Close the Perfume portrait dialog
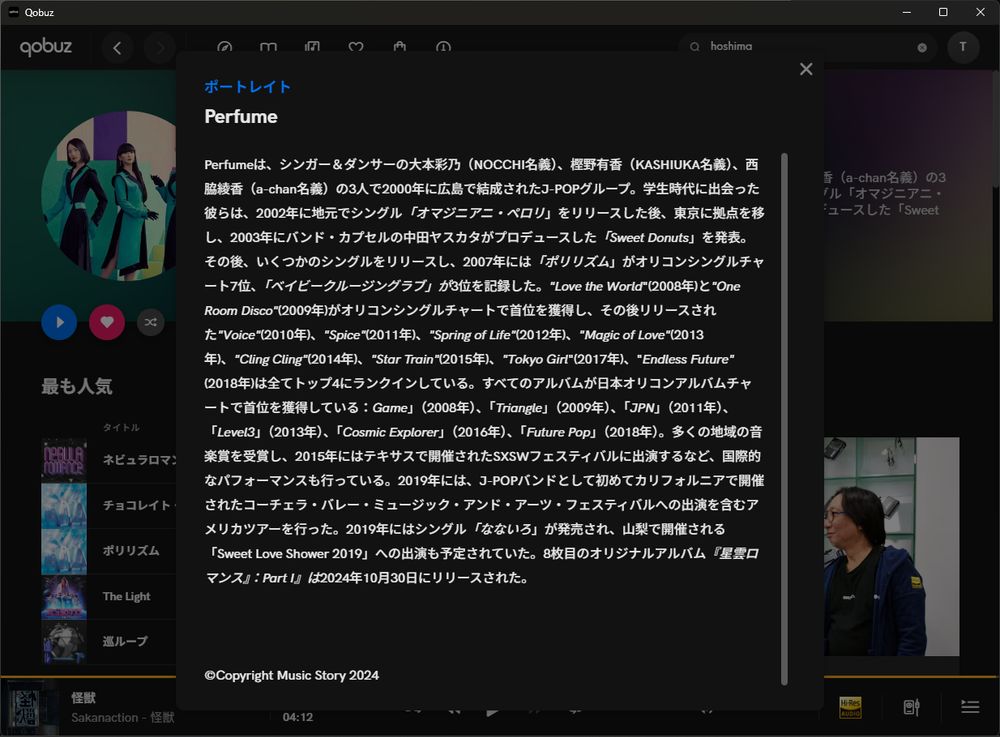Image resolution: width=1000 pixels, height=737 pixels. [806, 69]
